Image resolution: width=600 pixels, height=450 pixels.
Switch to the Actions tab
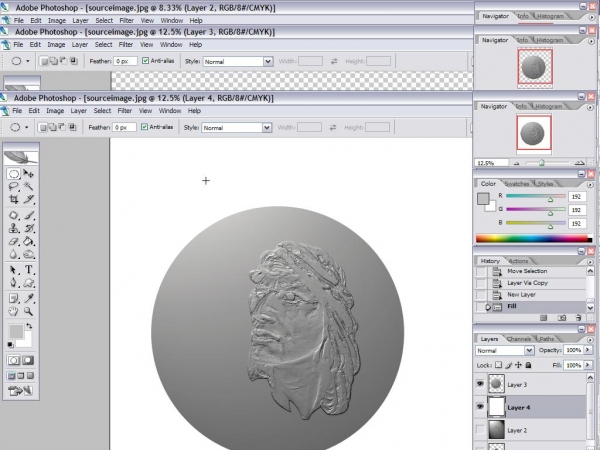coord(518,261)
